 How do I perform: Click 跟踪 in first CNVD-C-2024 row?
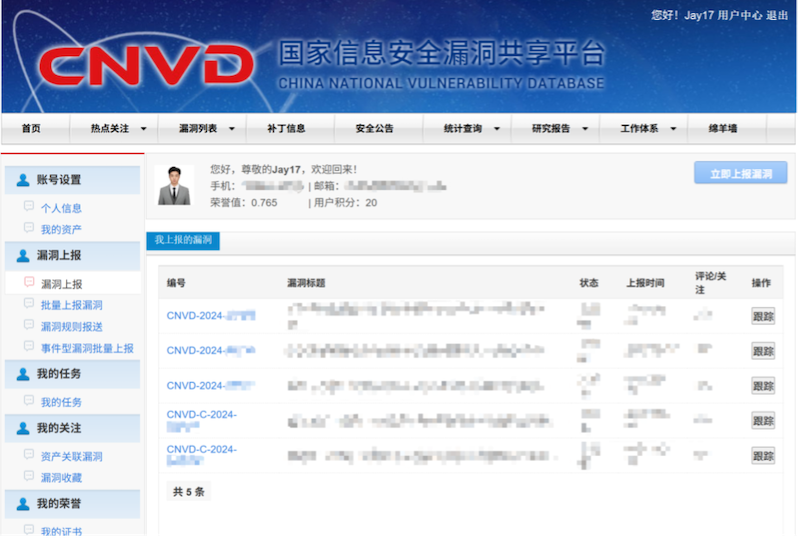(763, 421)
